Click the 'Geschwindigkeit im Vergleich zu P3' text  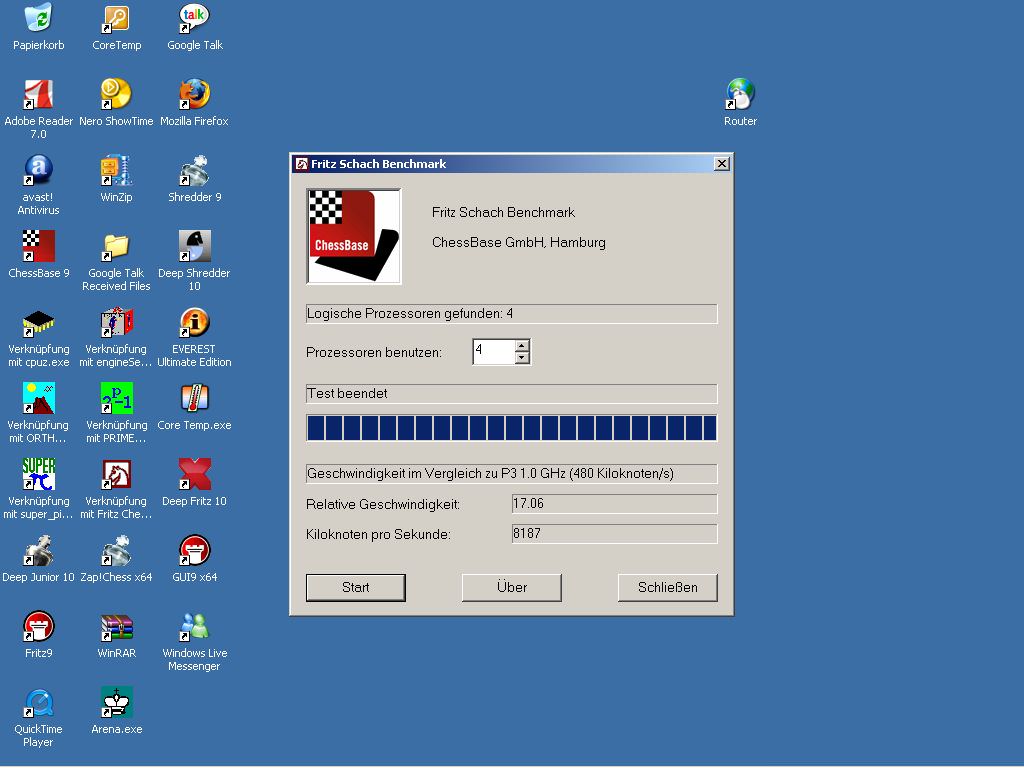click(x=490, y=473)
